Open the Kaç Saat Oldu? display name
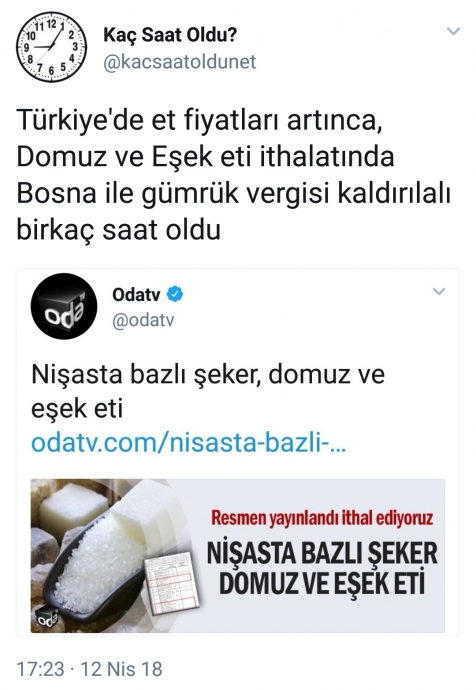 point(170,35)
